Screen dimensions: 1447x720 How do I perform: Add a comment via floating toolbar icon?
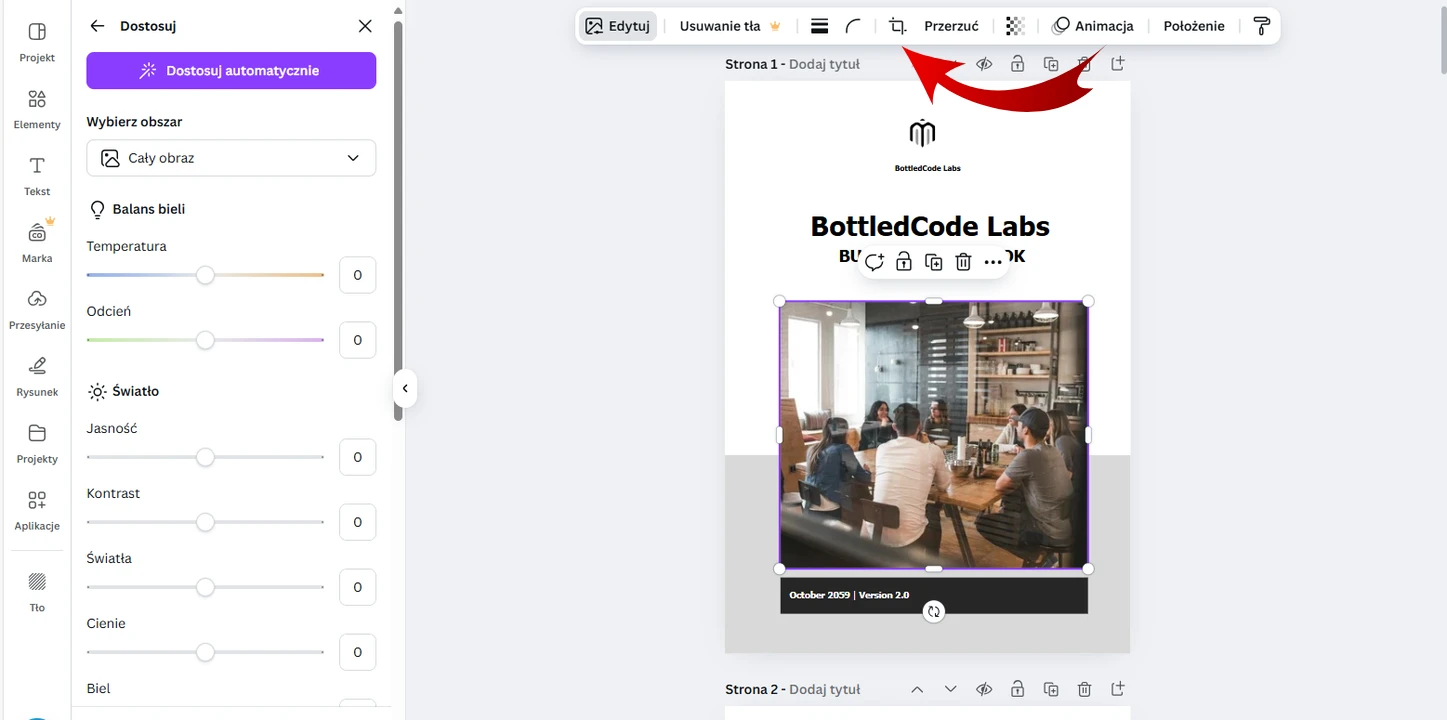874,262
